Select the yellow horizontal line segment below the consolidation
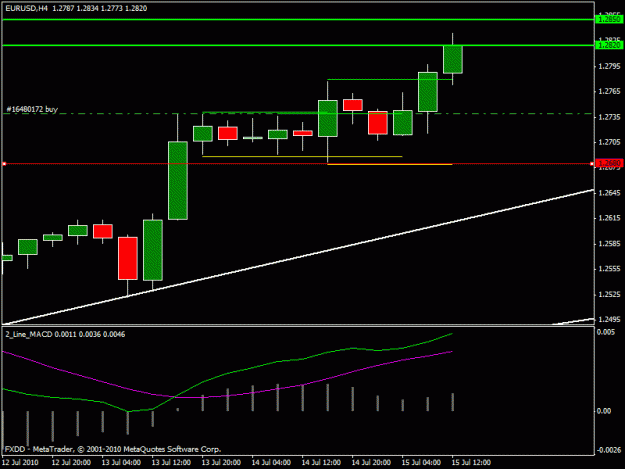The height and width of the screenshot is (469, 625). [302, 157]
